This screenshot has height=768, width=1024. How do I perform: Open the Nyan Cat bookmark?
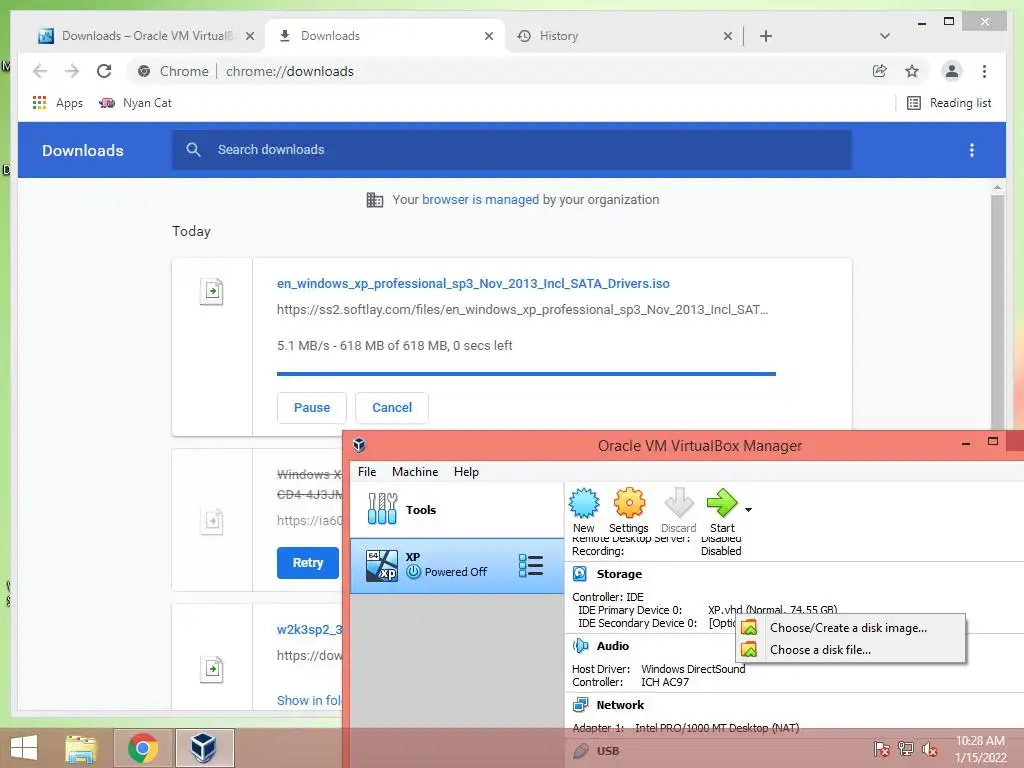[135, 103]
